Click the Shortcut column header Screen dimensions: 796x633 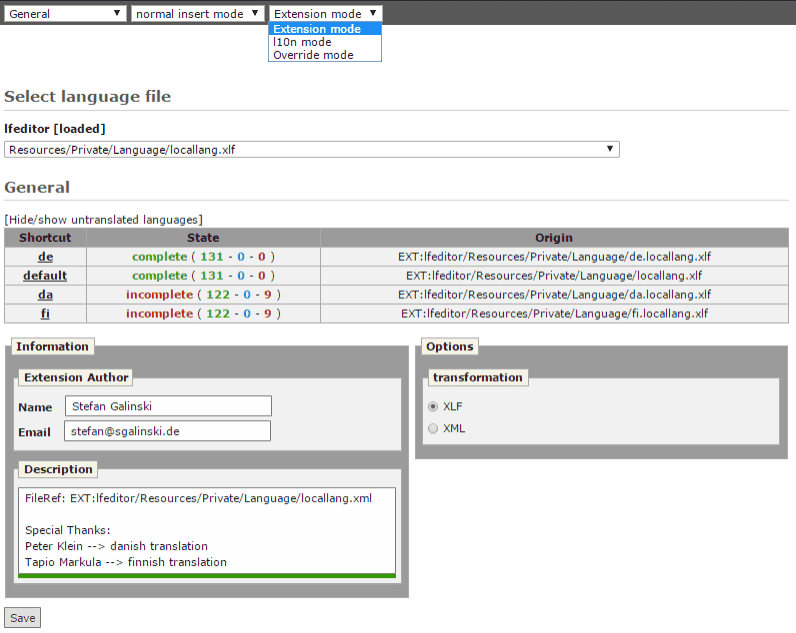(x=45, y=238)
